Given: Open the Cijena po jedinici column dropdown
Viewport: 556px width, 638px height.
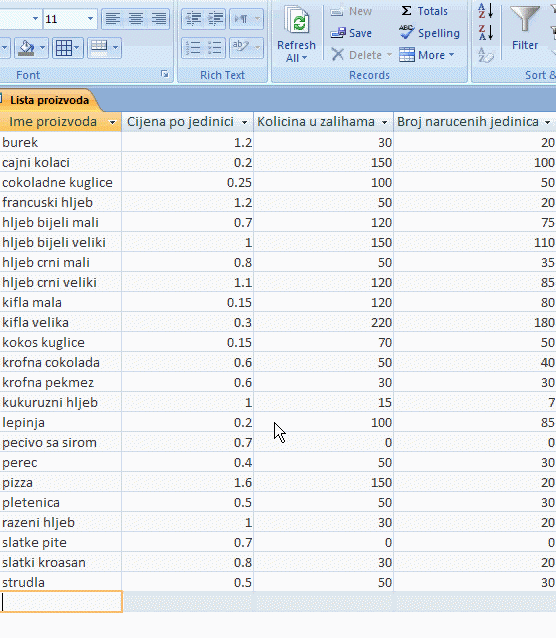Looking at the screenshot, I should tap(244, 122).
